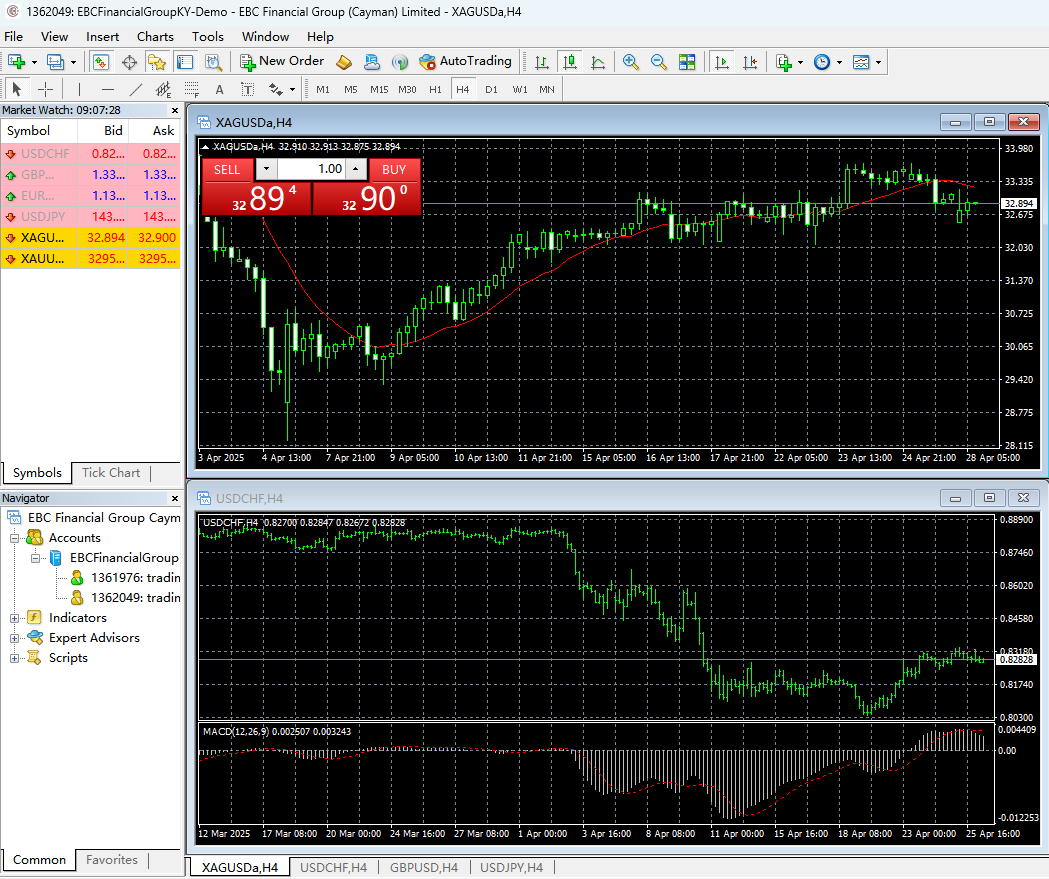Choose the Arrows drawing tool icon
The height and width of the screenshot is (879, 1049).
coord(276,89)
